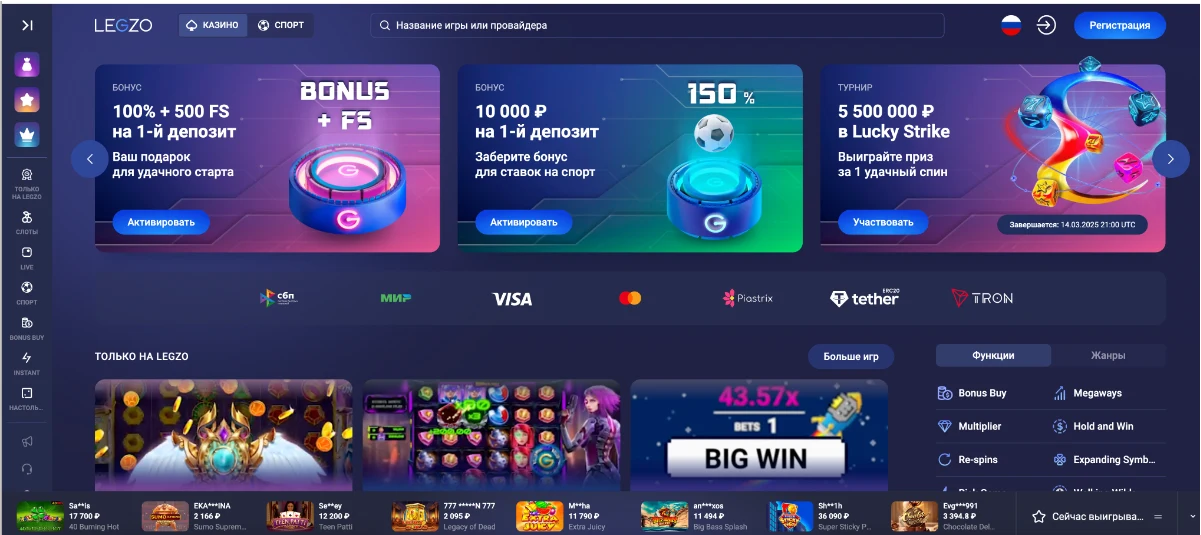This screenshot has width=1201, height=535.
Task: Collapse the left sidebar with arrow icon
Action: pyautogui.click(x=27, y=25)
